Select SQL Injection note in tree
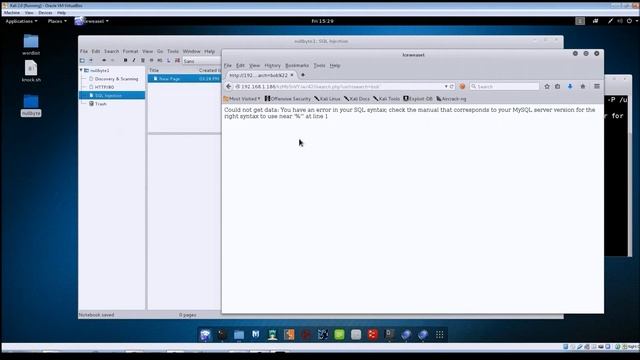The image size is (640, 360). coord(112,95)
